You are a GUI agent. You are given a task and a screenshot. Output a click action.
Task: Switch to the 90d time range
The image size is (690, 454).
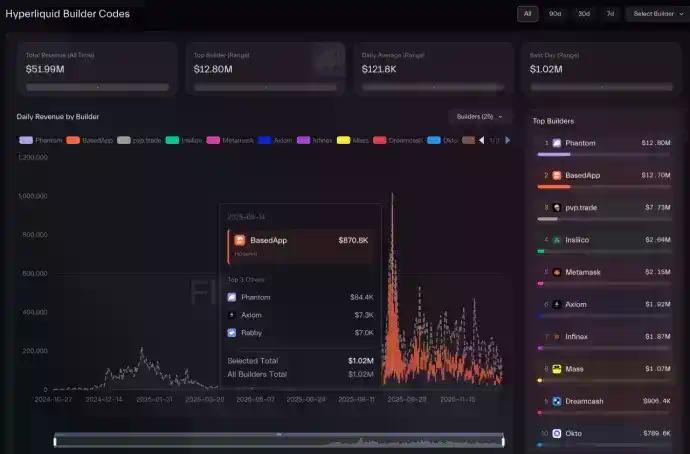555,14
